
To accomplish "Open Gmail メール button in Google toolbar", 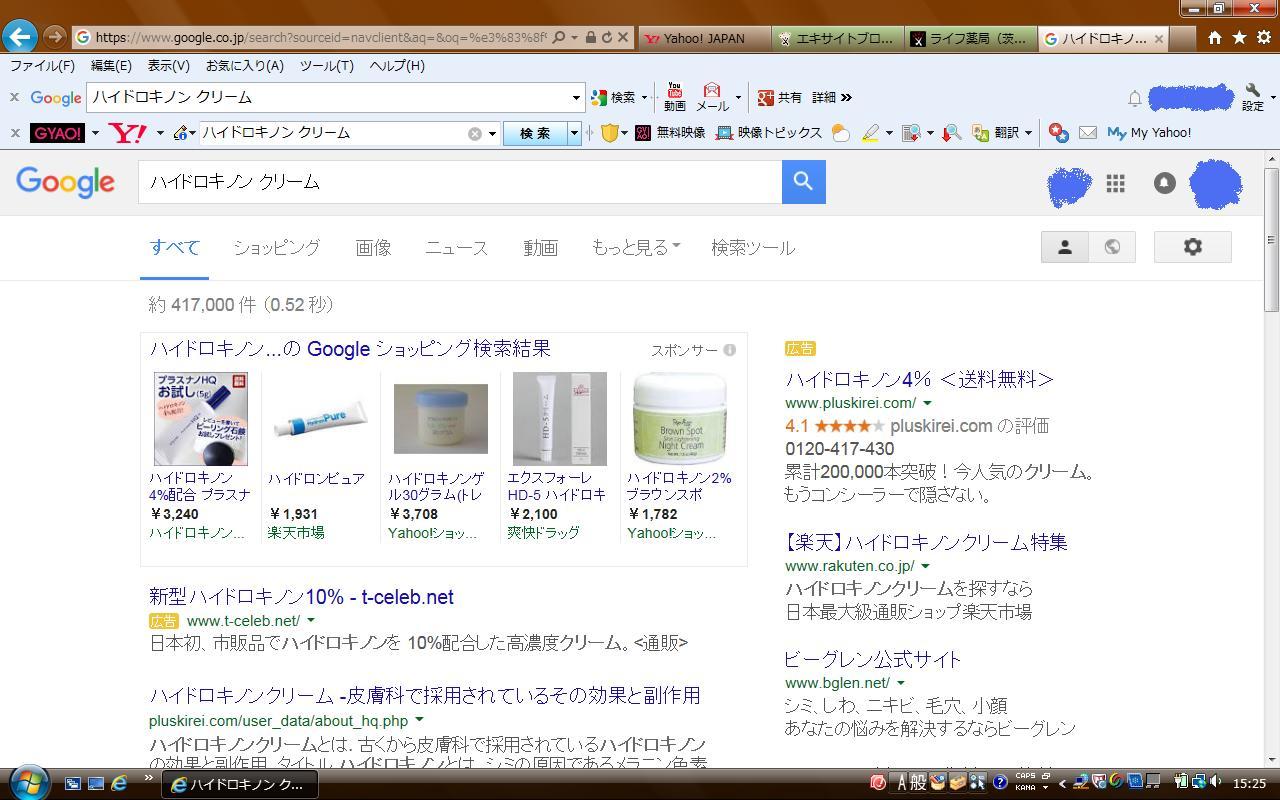I will [x=712, y=97].
